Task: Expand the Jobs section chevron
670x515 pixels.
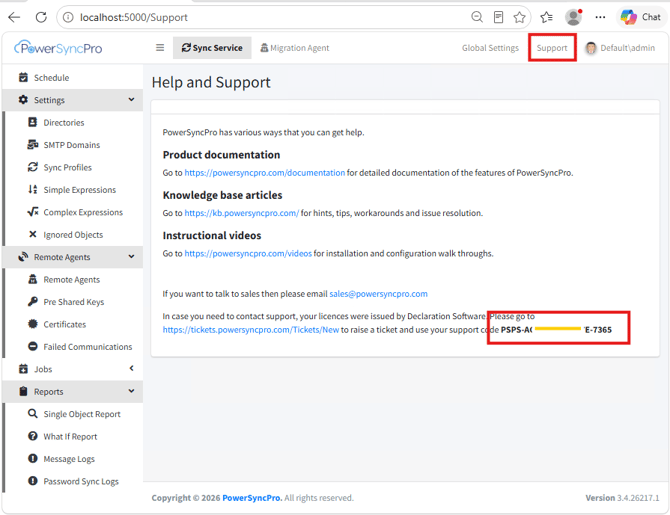Action: tap(131, 368)
